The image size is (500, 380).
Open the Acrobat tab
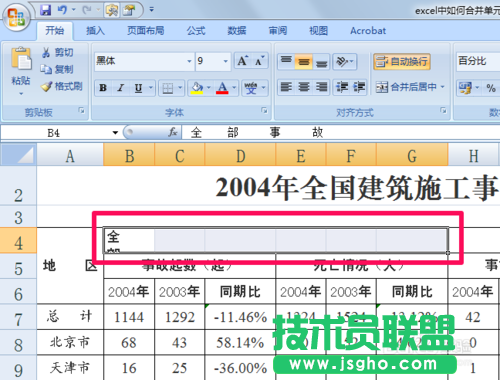pyautogui.click(x=368, y=31)
